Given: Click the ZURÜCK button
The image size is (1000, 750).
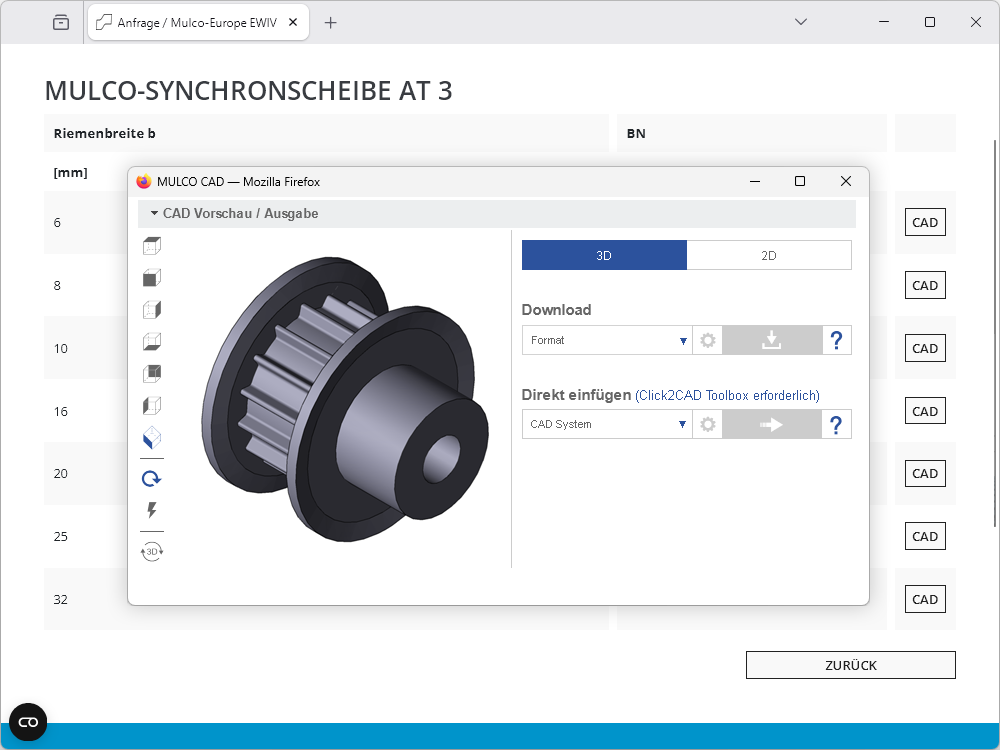Looking at the screenshot, I should [x=850, y=665].
